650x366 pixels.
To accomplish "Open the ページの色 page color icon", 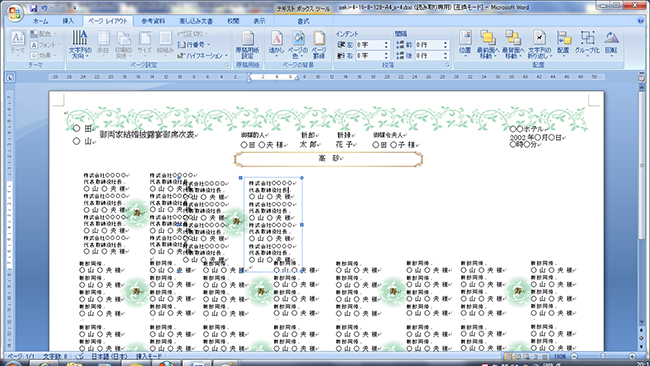I will tap(298, 44).
